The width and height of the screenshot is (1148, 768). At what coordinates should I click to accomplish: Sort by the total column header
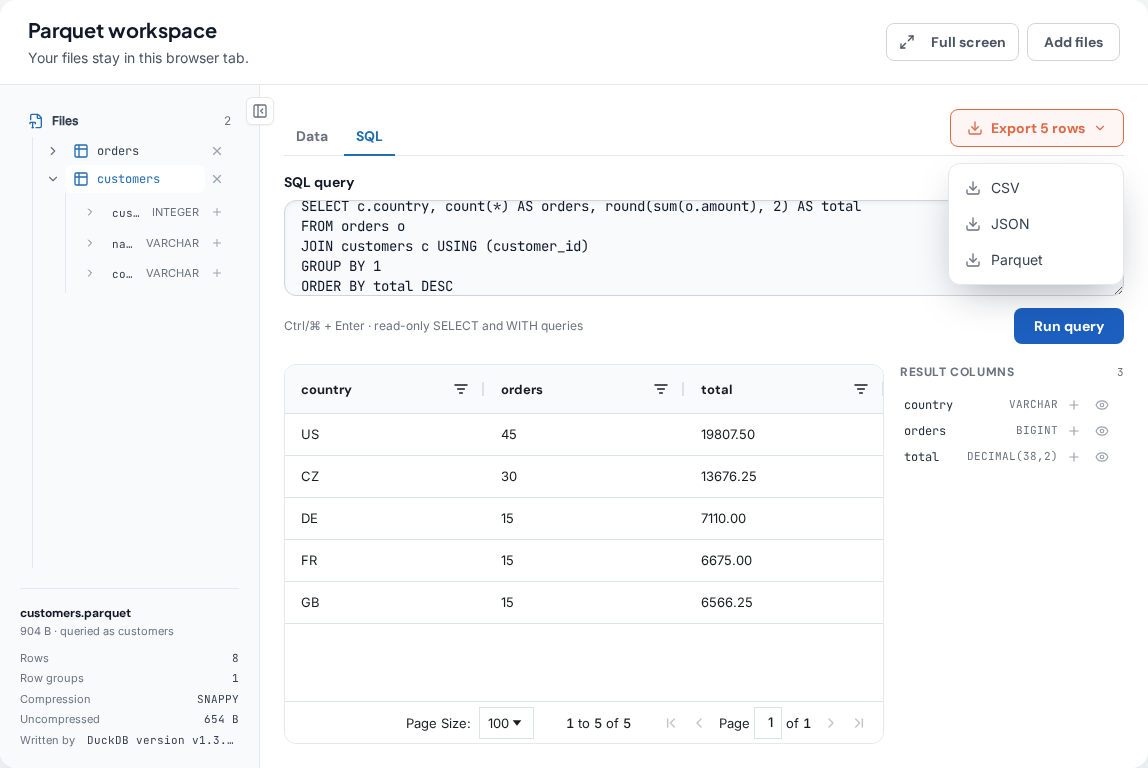coord(716,389)
